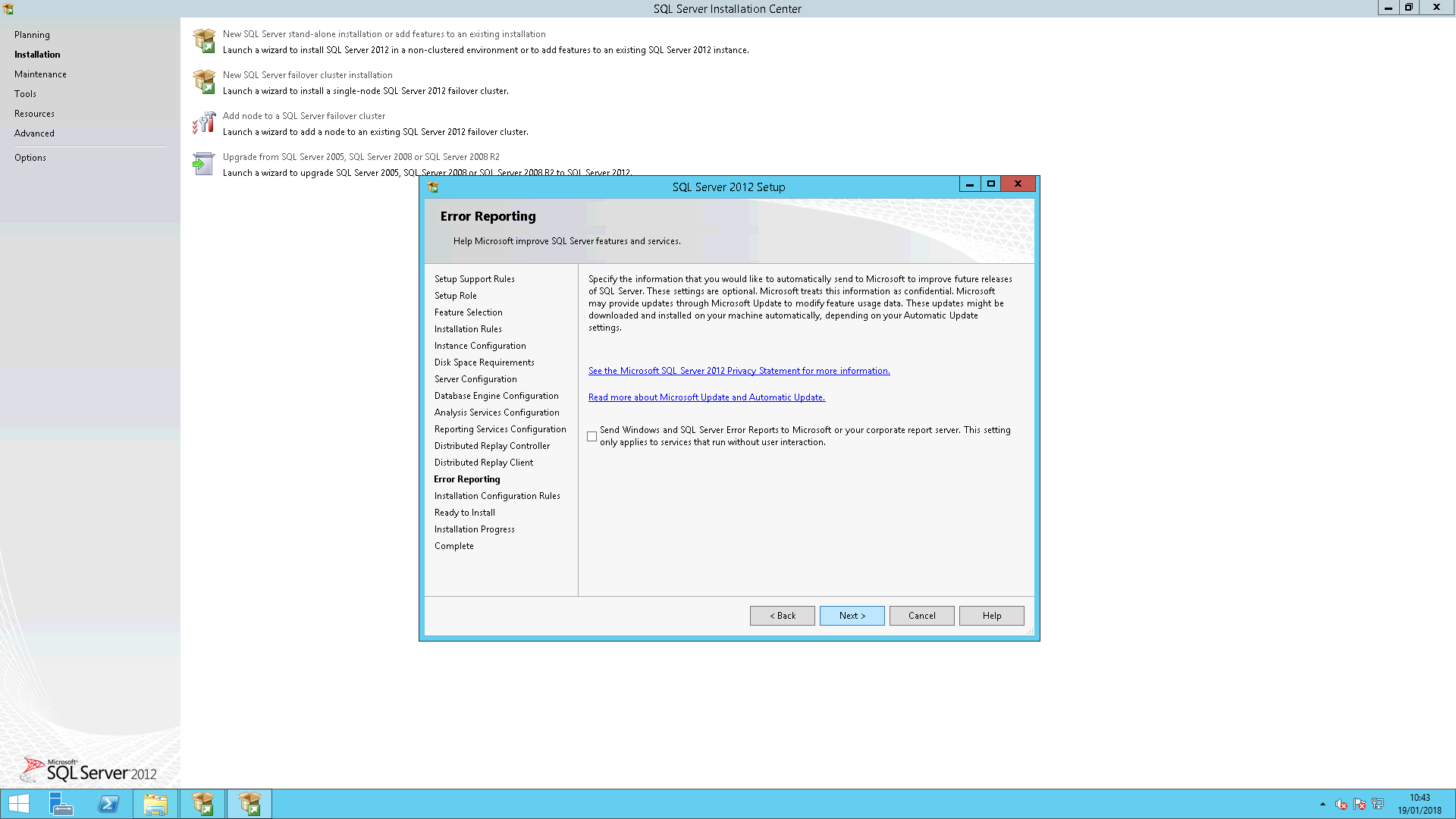Click the network tray icon
Viewport: 1456px width, 819px height.
(x=1378, y=804)
